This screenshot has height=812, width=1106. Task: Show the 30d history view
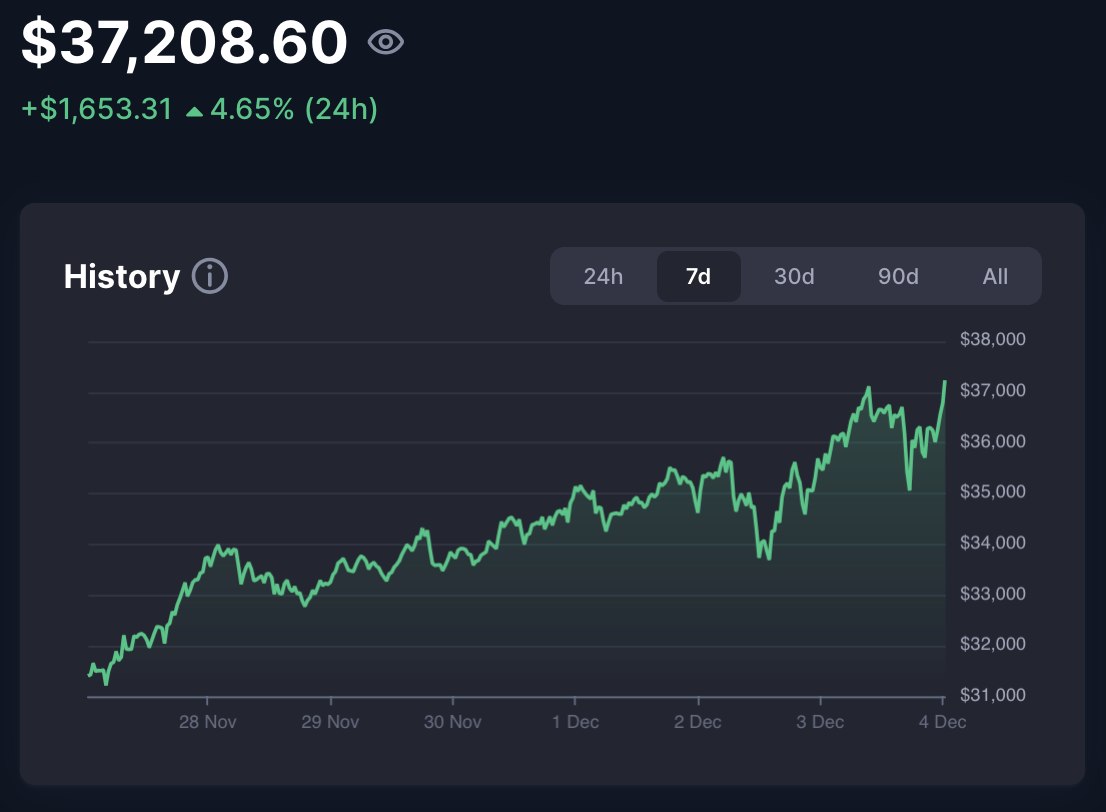794,277
